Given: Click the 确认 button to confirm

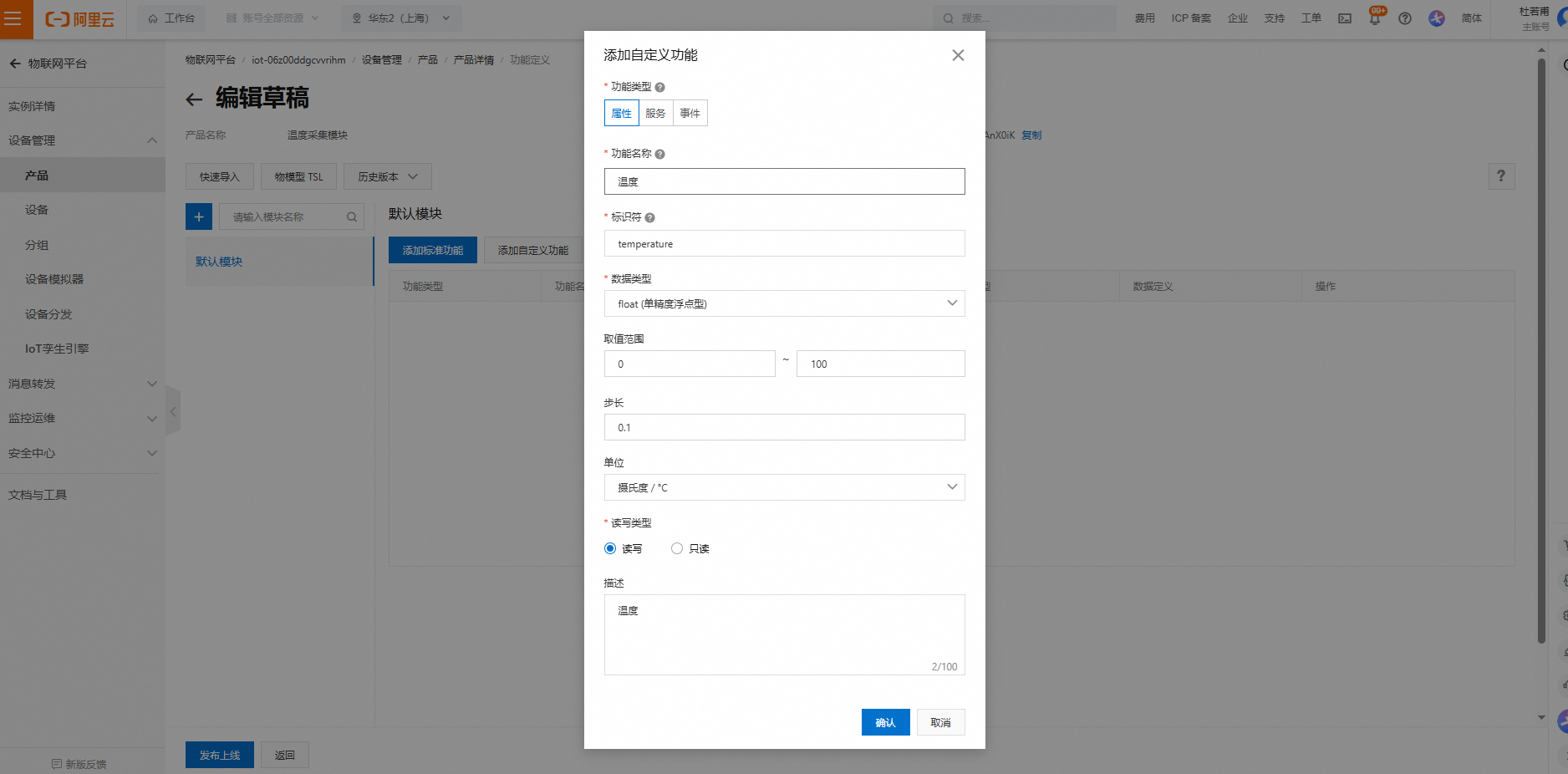Looking at the screenshot, I should (x=885, y=721).
